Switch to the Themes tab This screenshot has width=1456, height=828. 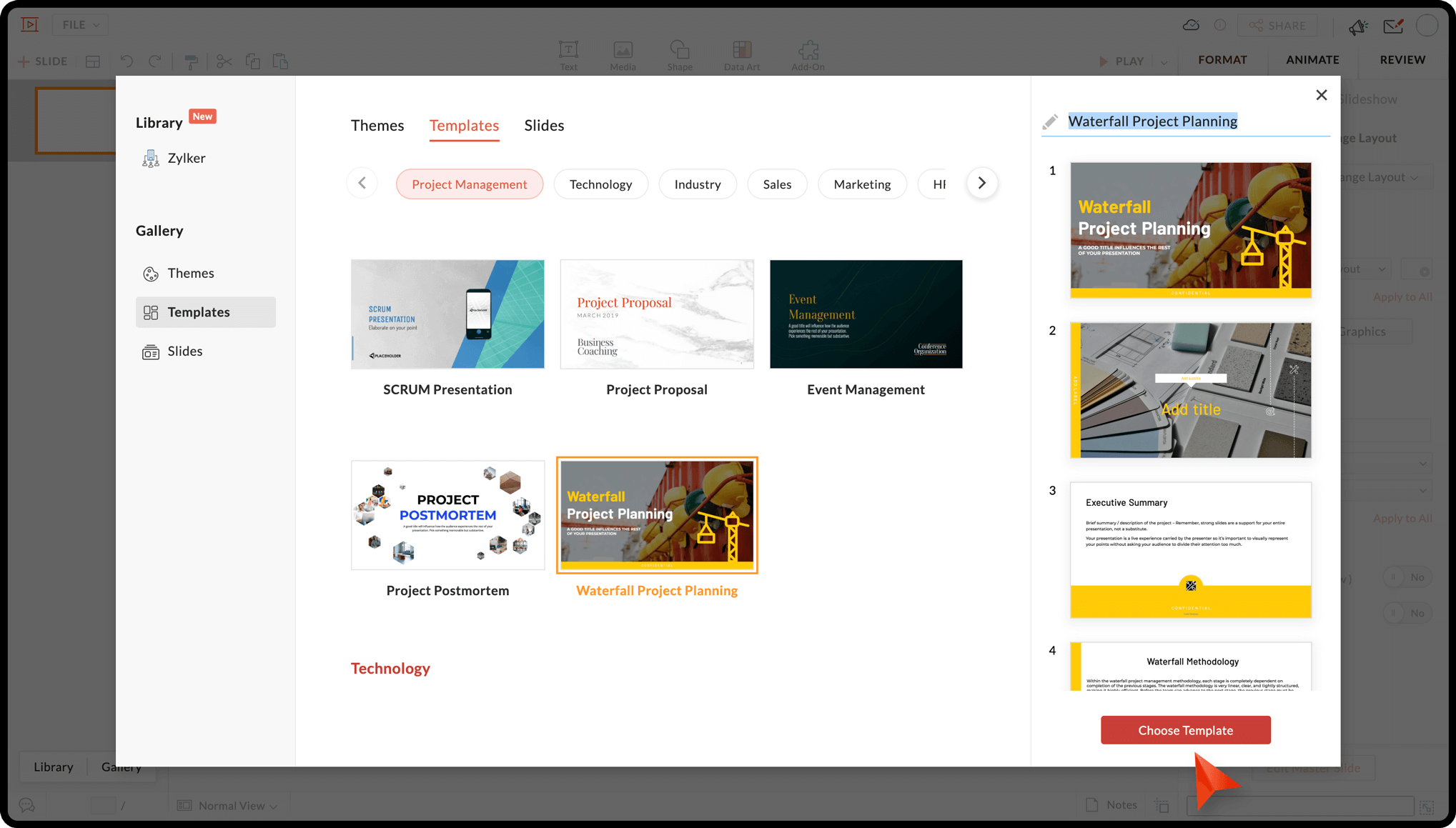[x=377, y=125]
